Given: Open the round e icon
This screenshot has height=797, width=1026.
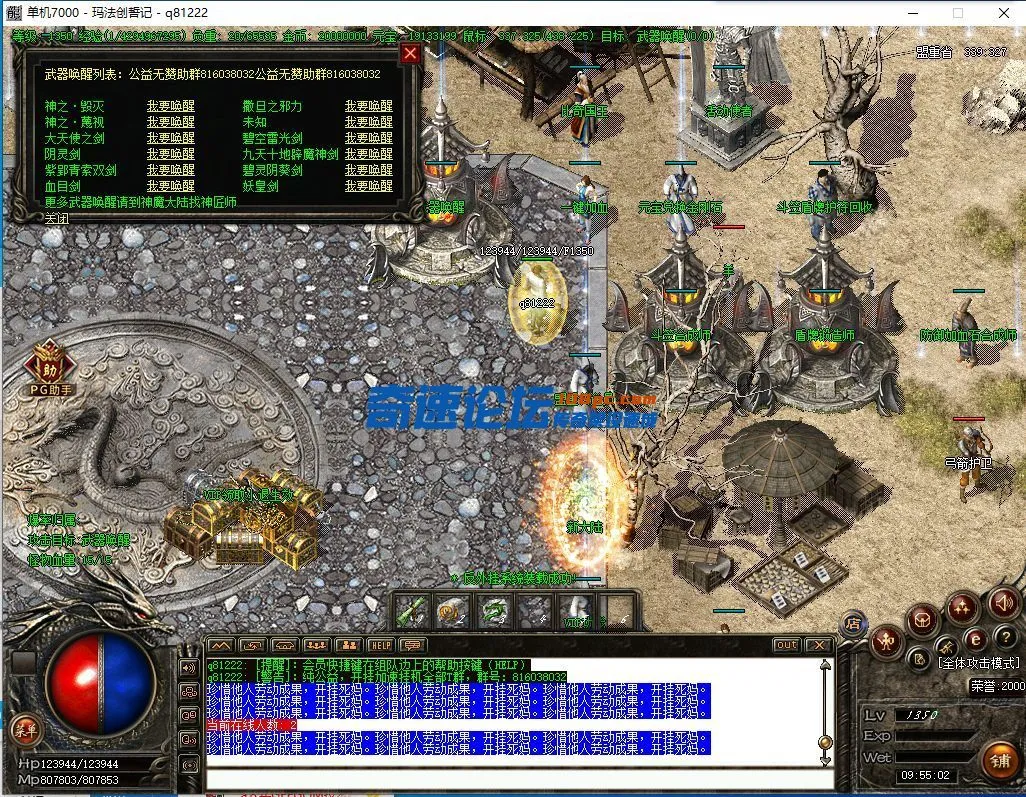Looking at the screenshot, I should (x=975, y=639).
